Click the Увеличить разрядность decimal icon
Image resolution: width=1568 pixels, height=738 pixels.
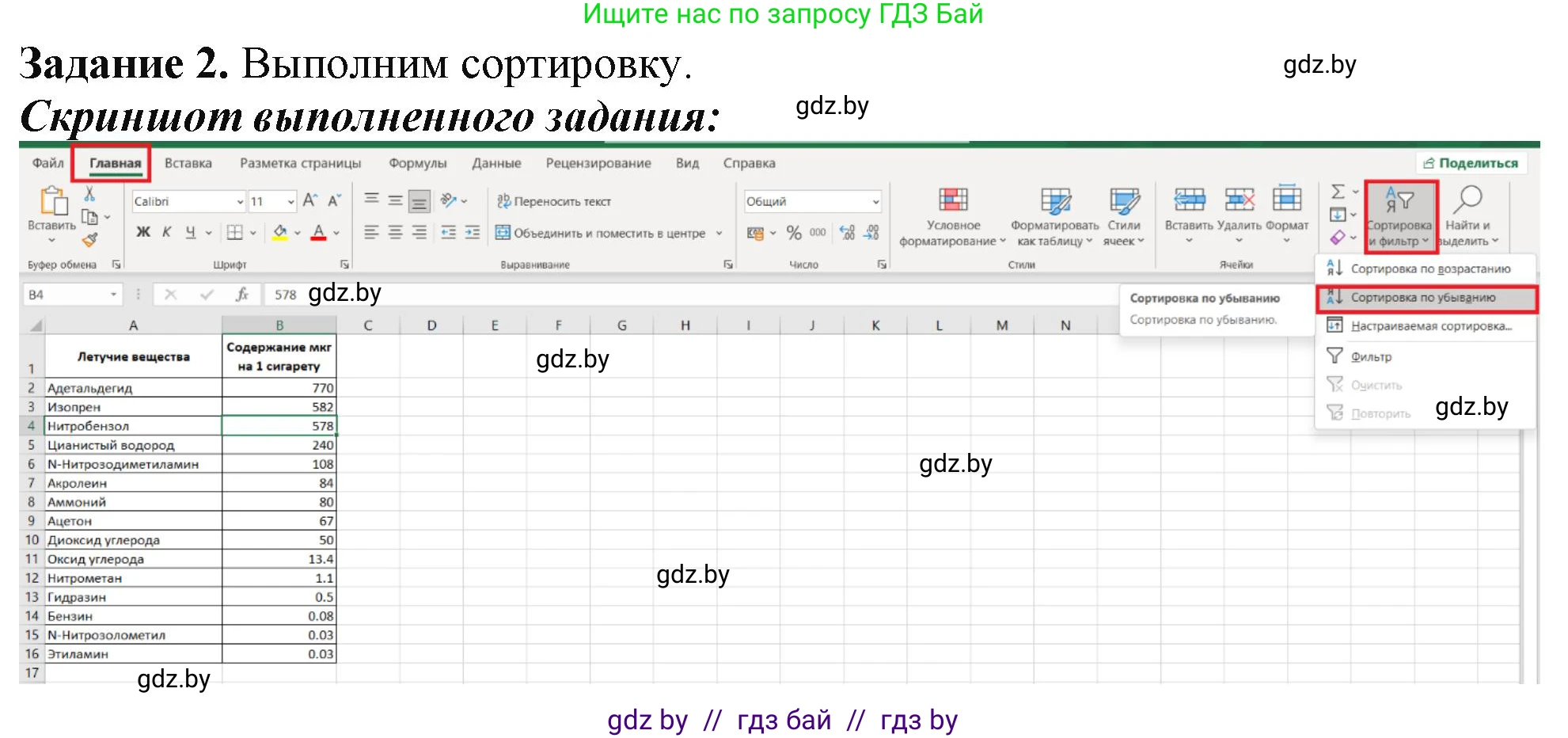pos(847,232)
